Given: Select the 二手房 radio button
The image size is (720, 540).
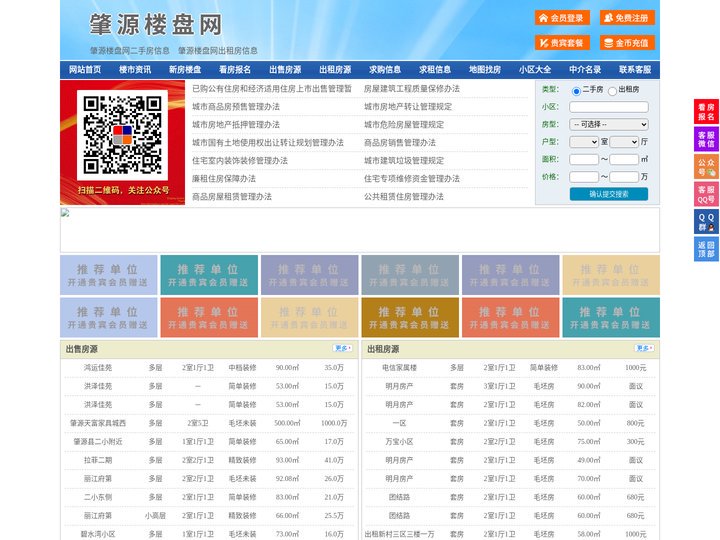Looking at the screenshot, I should pos(576,91).
